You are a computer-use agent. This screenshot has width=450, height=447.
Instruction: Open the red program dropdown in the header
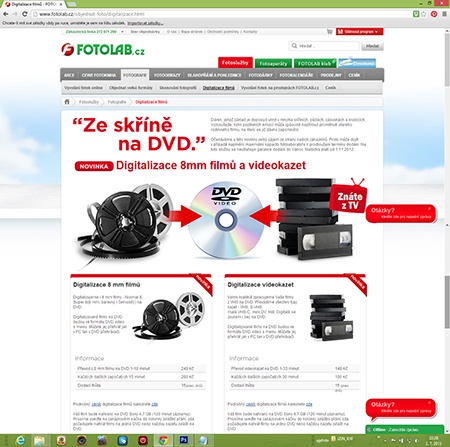click(x=360, y=32)
